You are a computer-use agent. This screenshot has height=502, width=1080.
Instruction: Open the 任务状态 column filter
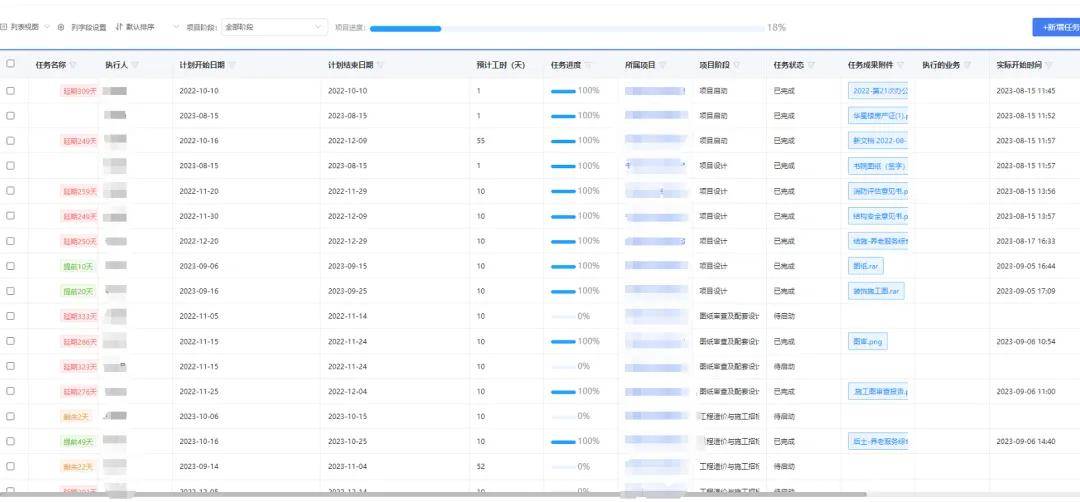(812, 66)
